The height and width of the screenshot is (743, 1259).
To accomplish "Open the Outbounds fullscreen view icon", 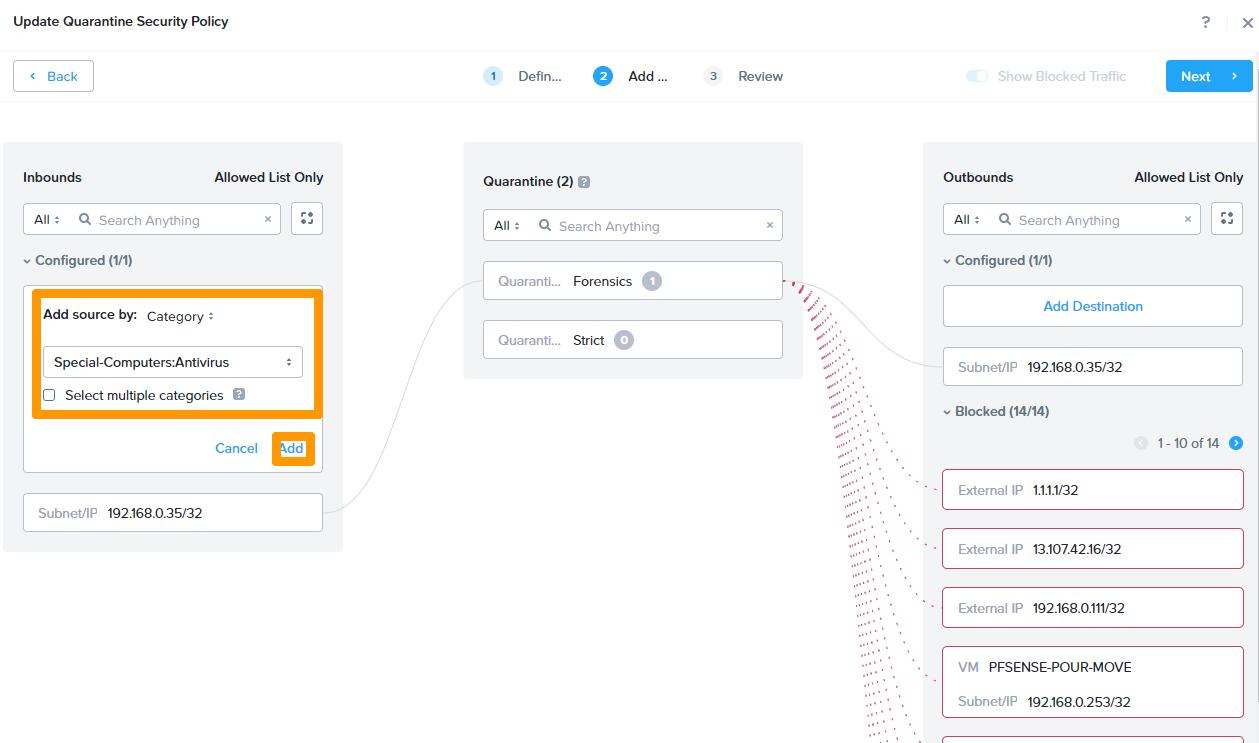I will (1227, 218).
